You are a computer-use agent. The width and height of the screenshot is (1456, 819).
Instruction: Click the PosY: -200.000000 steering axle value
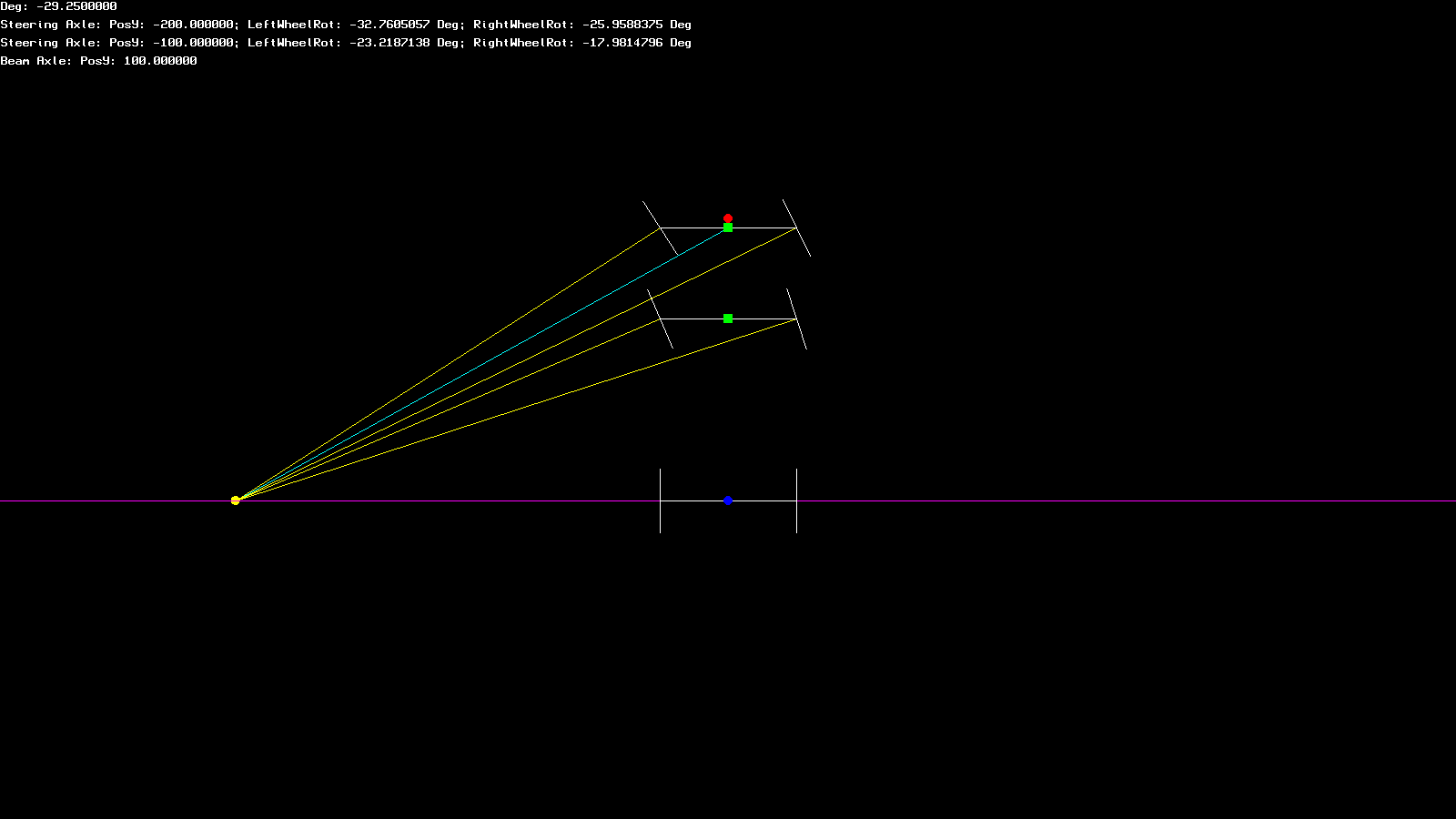pyautogui.click(x=171, y=25)
